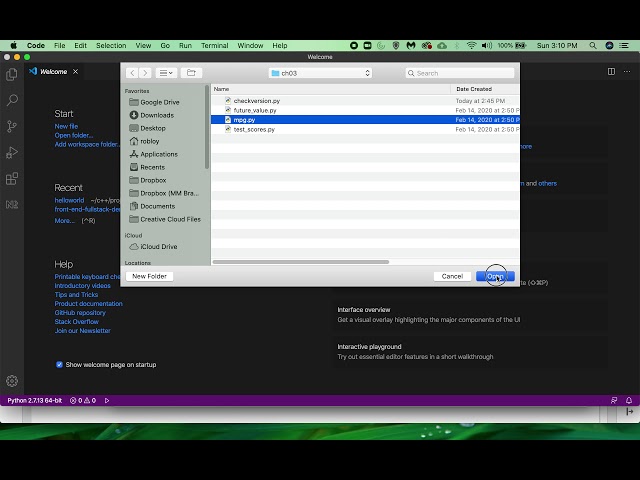Open the view mode dropdown in dialog
The image size is (640, 480).
166,73
